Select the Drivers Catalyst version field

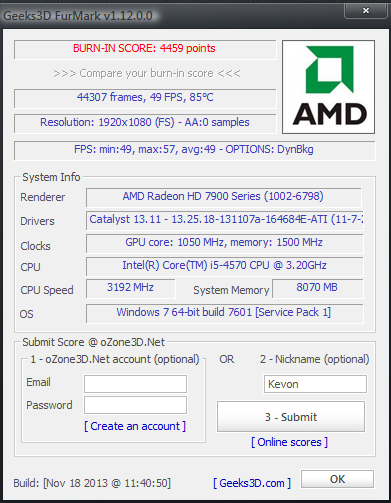225,220
